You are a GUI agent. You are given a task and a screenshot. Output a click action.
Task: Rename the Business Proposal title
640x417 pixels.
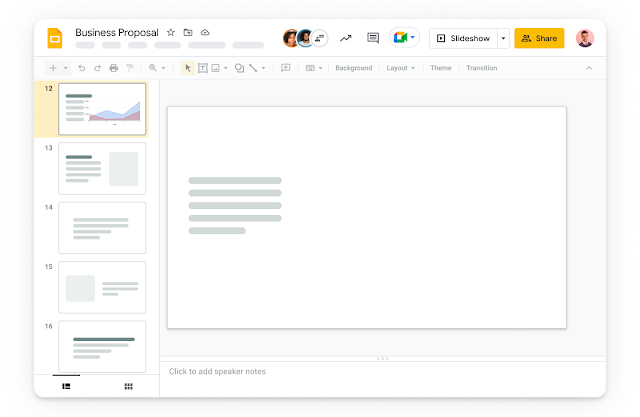pos(117,32)
